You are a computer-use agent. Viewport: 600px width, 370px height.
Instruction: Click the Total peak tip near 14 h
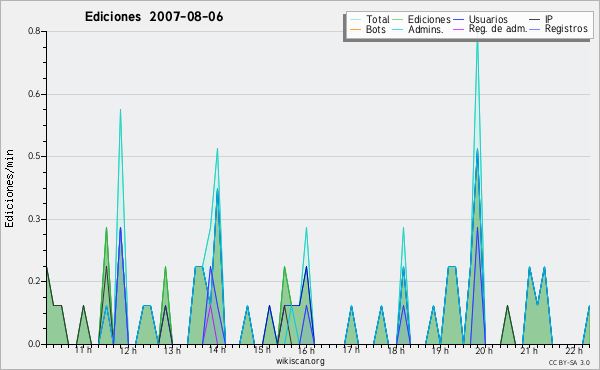(217, 150)
